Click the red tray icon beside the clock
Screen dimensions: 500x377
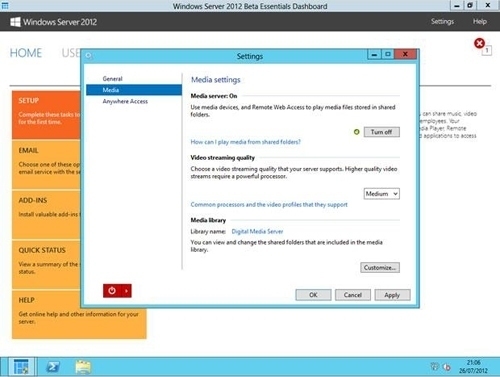(x=447, y=367)
